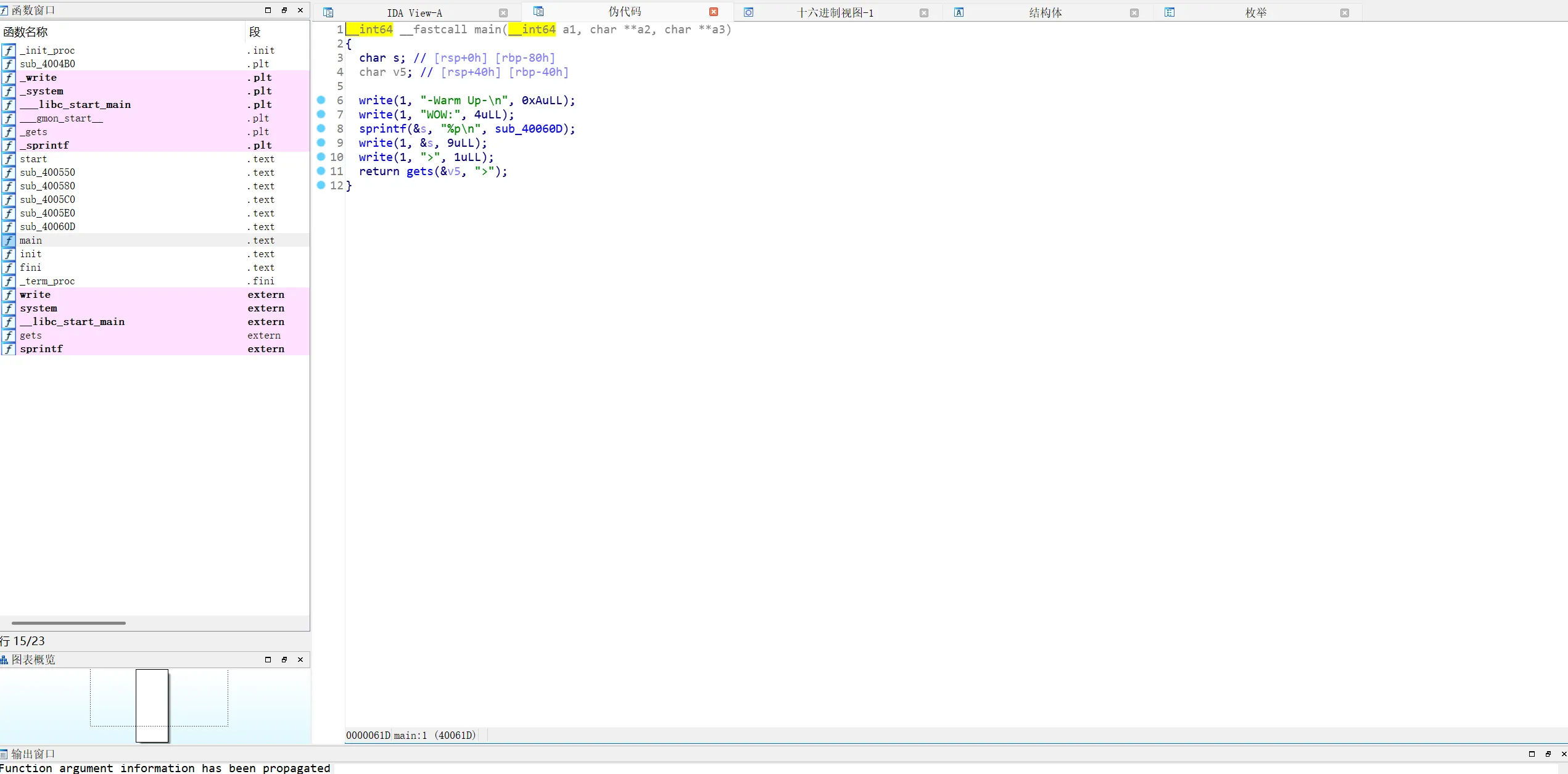Open sub_40060D reference in pseudocode

coord(529,129)
